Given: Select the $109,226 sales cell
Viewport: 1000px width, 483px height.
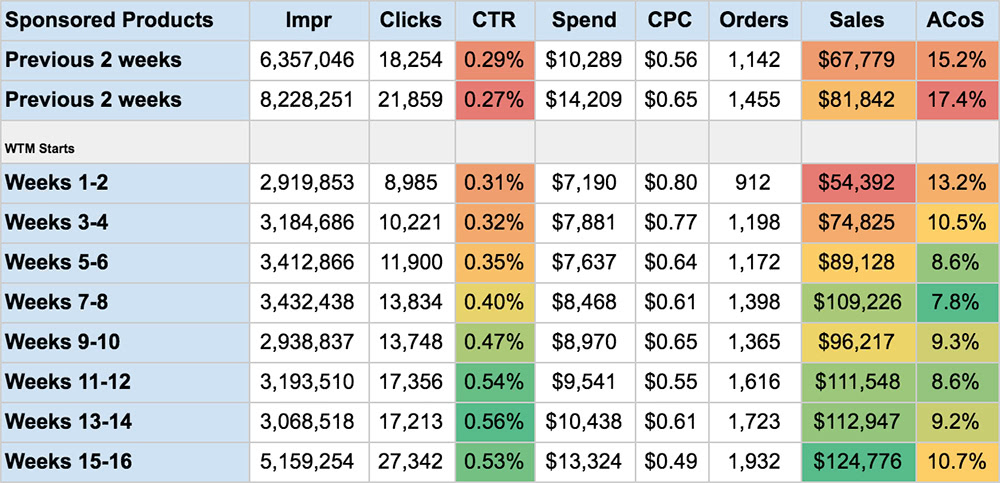Looking at the screenshot, I should pos(857,303).
